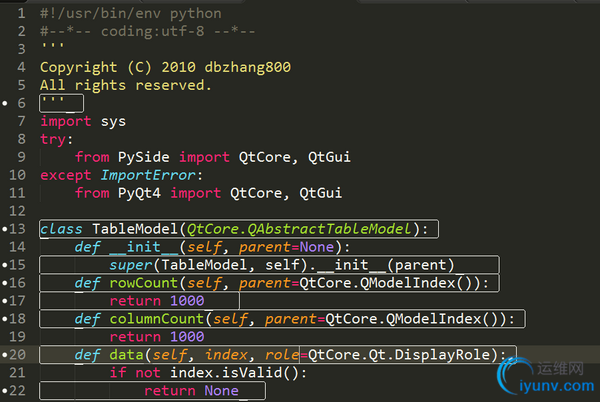Click gutter line number 3
Image resolution: width=600 pixels, height=402 pixels.
click(21, 49)
